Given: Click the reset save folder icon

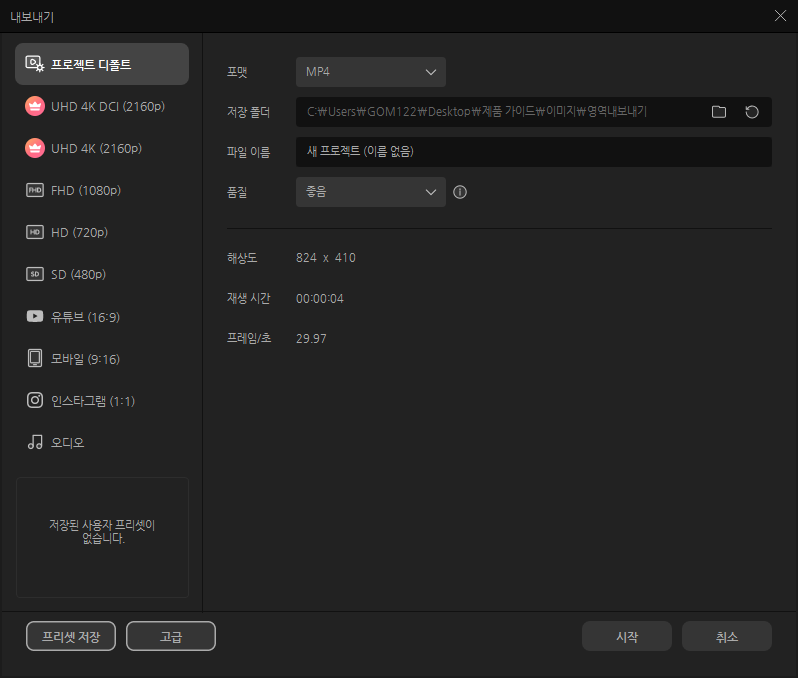Looking at the screenshot, I should coord(752,112).
